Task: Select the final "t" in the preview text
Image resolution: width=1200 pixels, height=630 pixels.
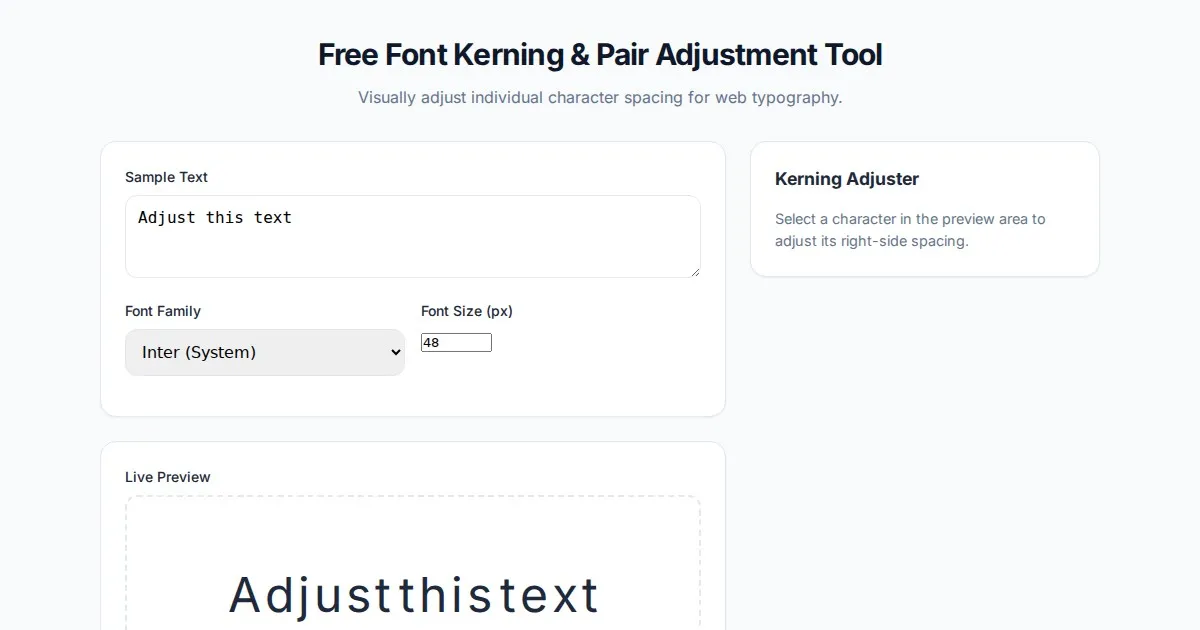Action: (589, 597)
